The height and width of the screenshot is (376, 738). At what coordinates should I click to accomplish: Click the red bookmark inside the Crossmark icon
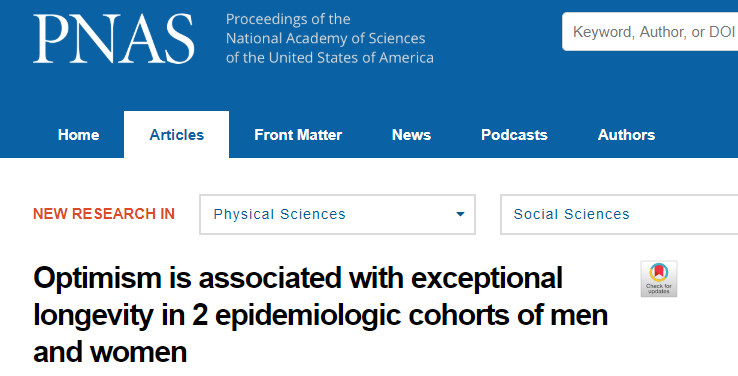(x=658, y=272)
